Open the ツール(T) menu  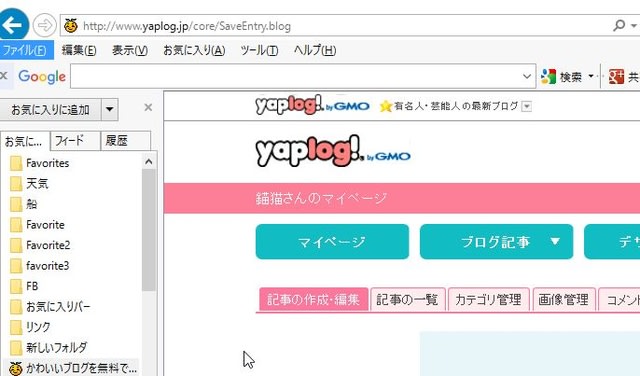coord(259,50)
